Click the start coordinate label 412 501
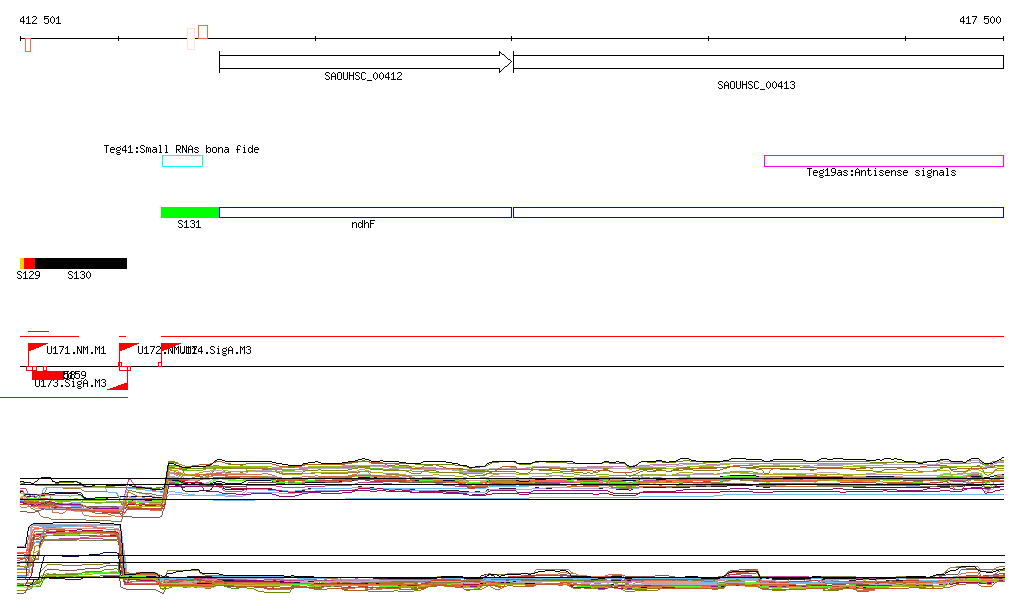The width and height of the screenshot is (1024, 611). click(40, 20)
